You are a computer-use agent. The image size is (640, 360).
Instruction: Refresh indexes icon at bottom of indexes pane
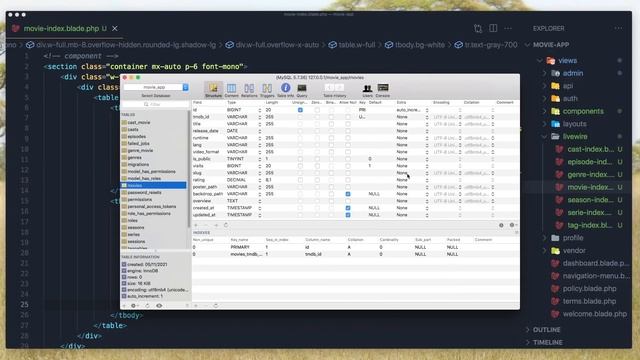(216, 305)
